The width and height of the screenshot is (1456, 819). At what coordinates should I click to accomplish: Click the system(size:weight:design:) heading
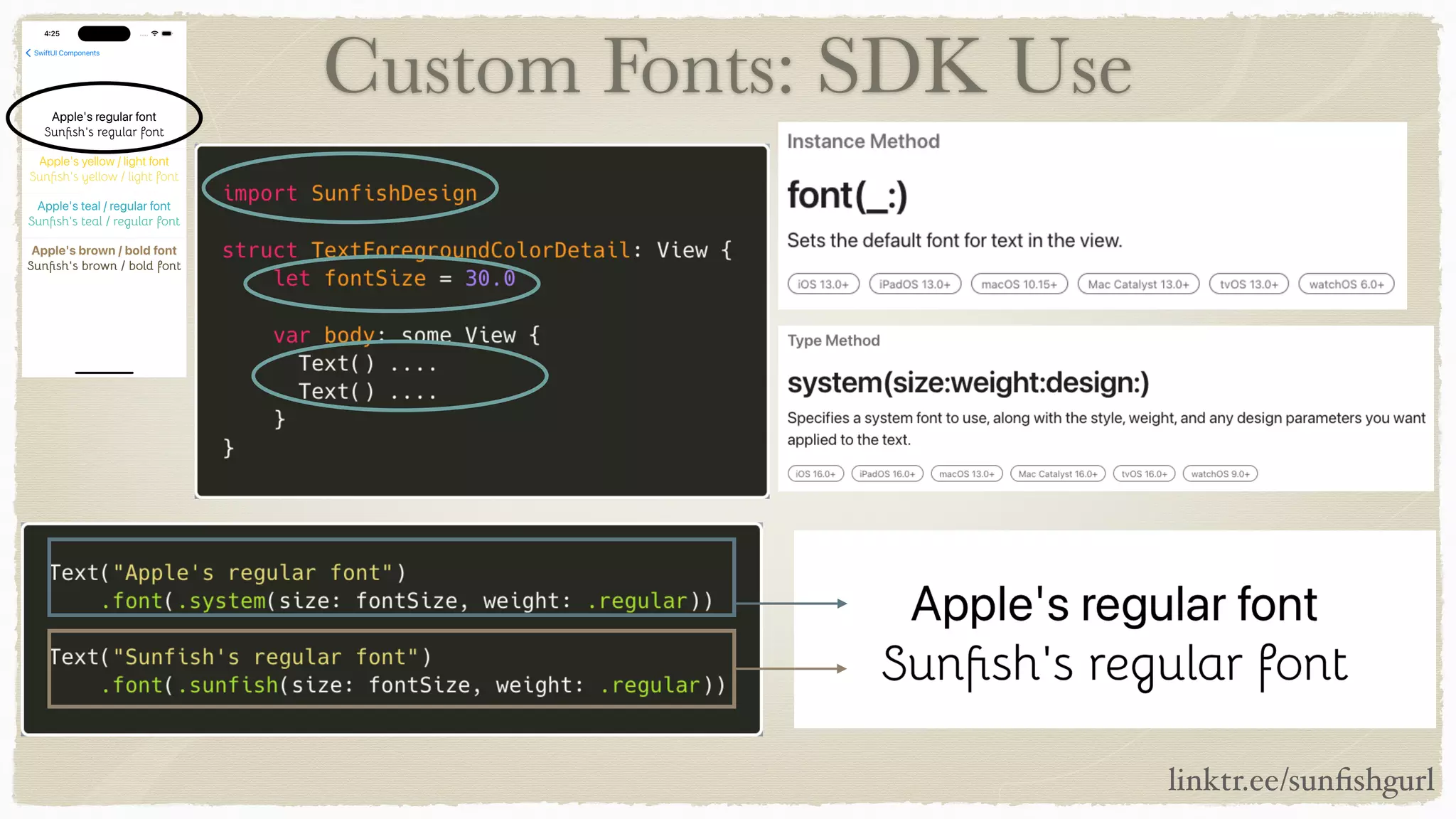click(968, 383)
